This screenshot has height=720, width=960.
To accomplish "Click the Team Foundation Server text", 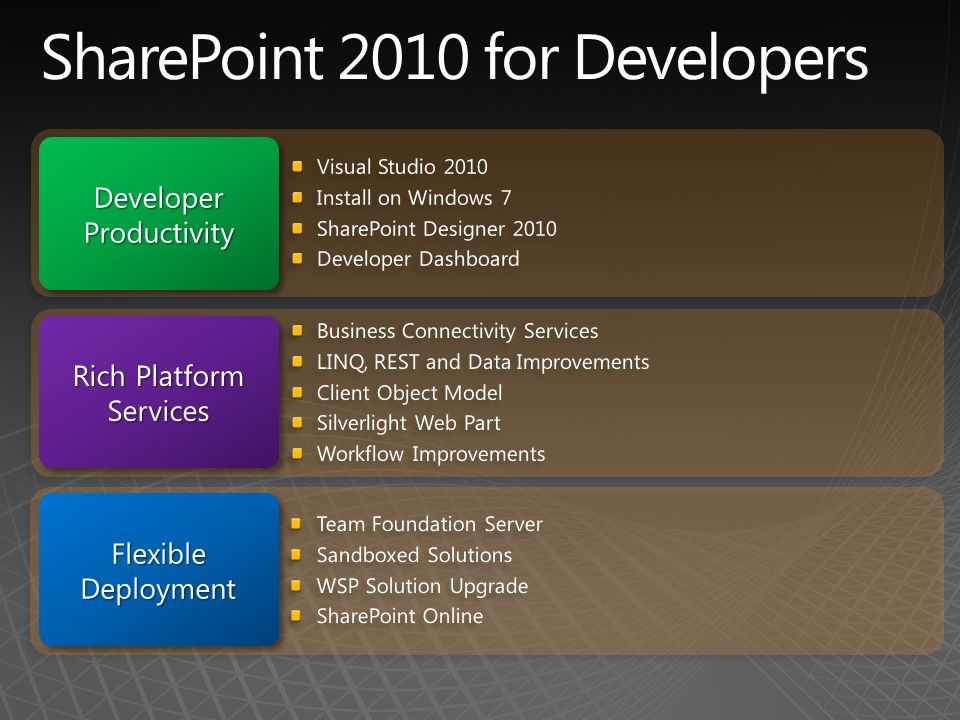I will (430, 524).
